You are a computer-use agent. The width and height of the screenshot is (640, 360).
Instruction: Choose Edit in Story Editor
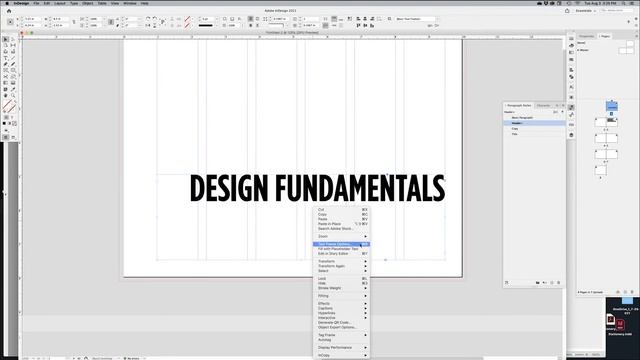[342, 254]
